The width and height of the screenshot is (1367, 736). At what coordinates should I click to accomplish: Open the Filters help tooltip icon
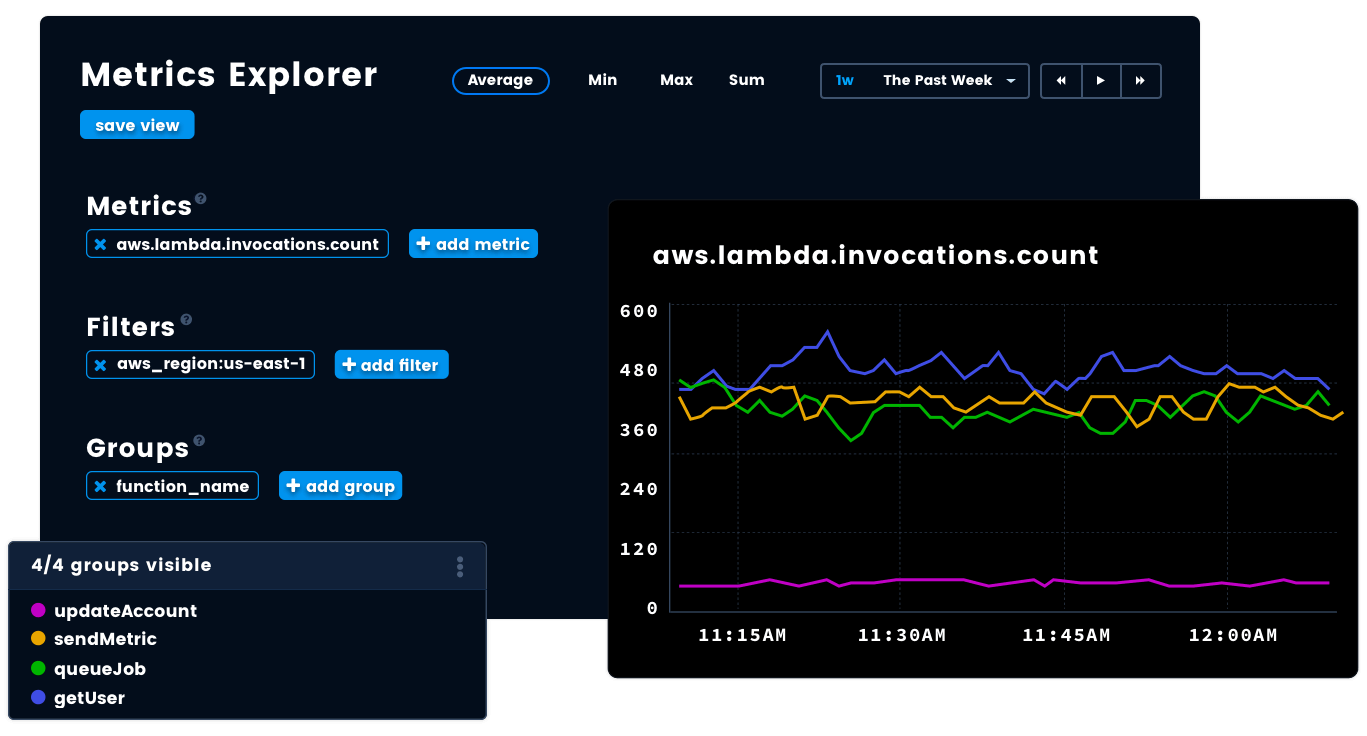(187, 319)
